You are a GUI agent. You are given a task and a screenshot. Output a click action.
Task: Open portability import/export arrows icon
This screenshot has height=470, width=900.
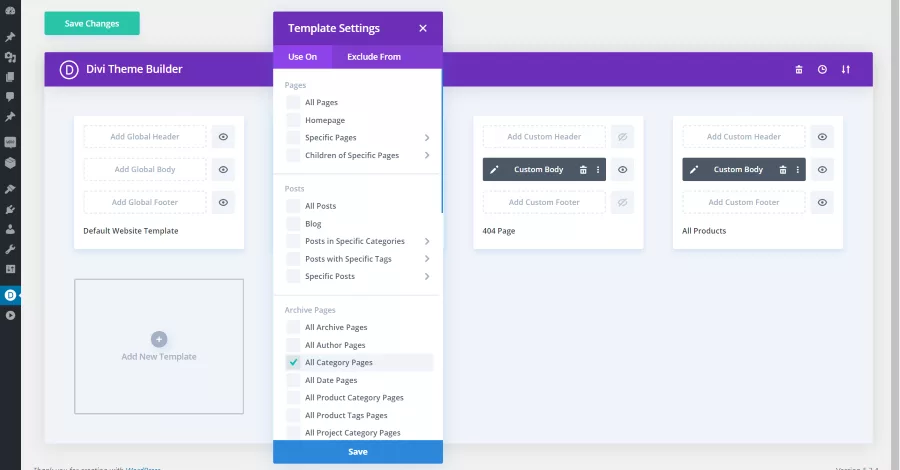(x=845, y=69)
